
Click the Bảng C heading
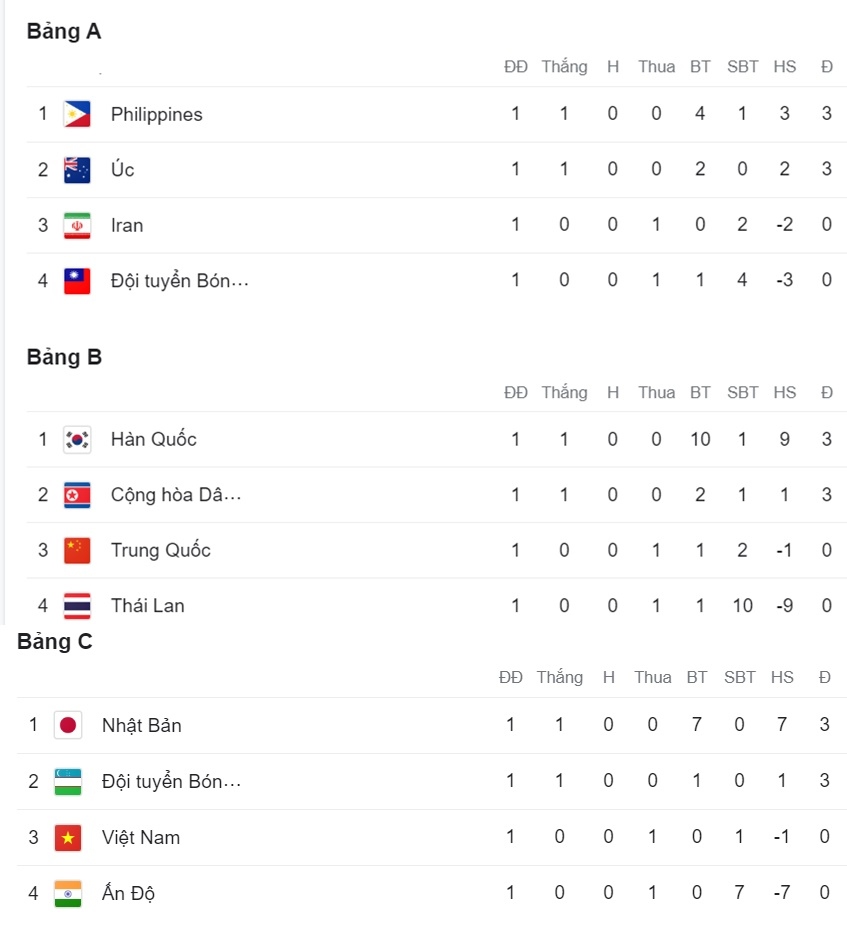[x=55, y=641]
